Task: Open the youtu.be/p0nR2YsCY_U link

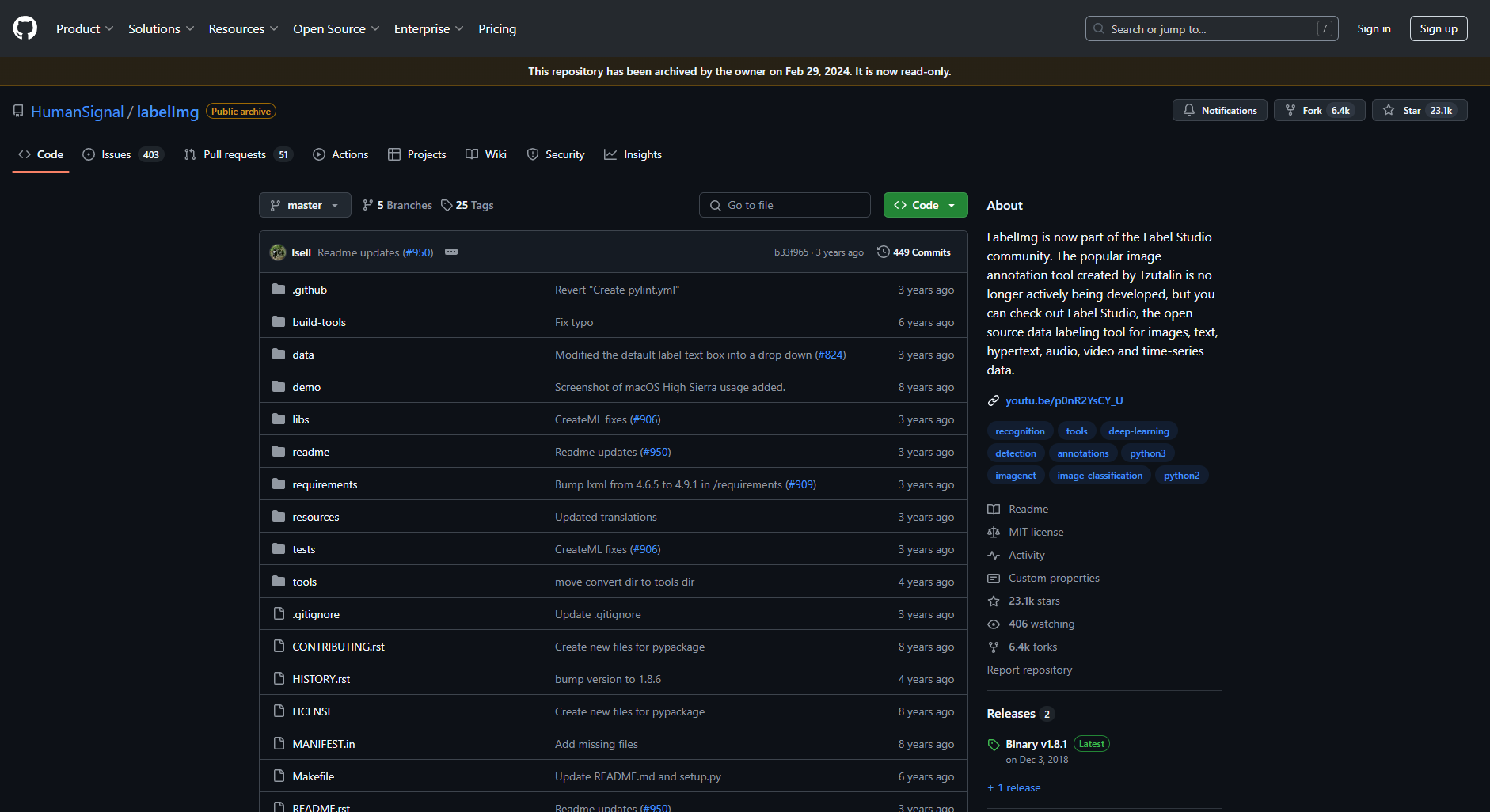Action: point(1064,400)
